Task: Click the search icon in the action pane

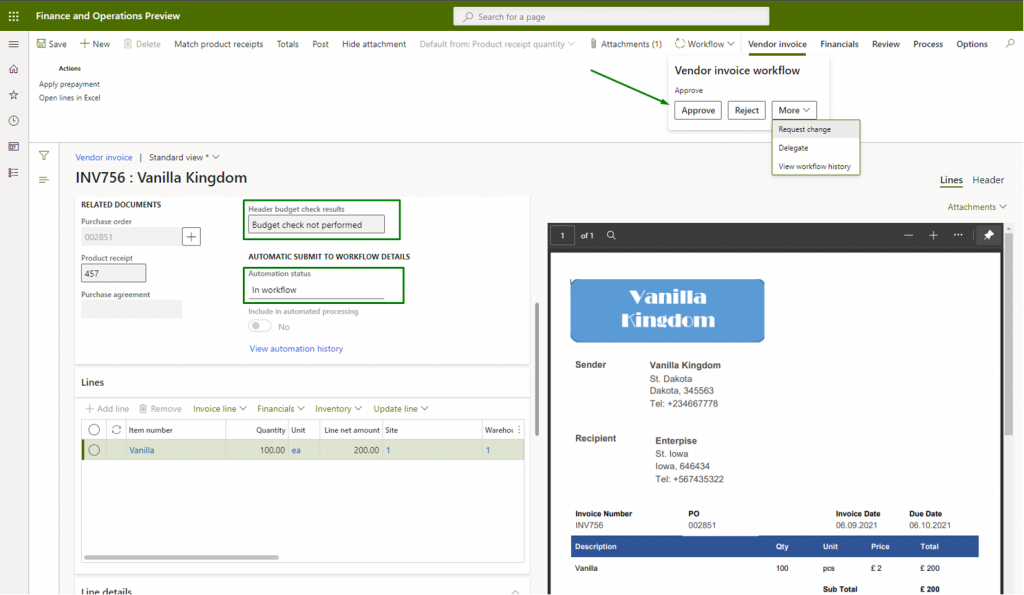Action: 1010,44
